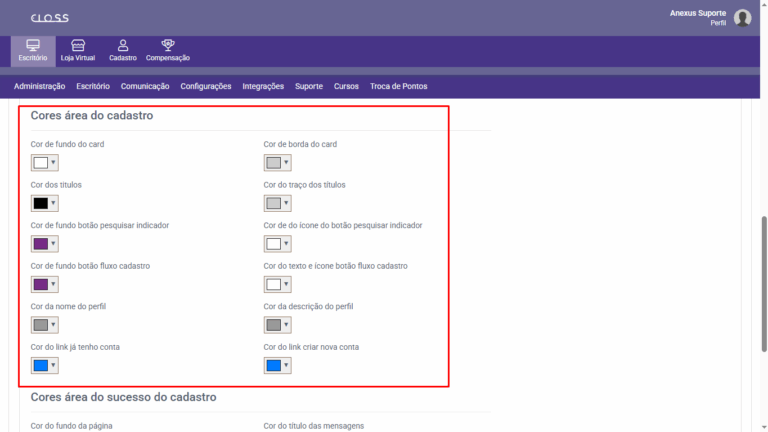
Task: Click the blue link já tenho conta swatch
Action: click(40, 366)
